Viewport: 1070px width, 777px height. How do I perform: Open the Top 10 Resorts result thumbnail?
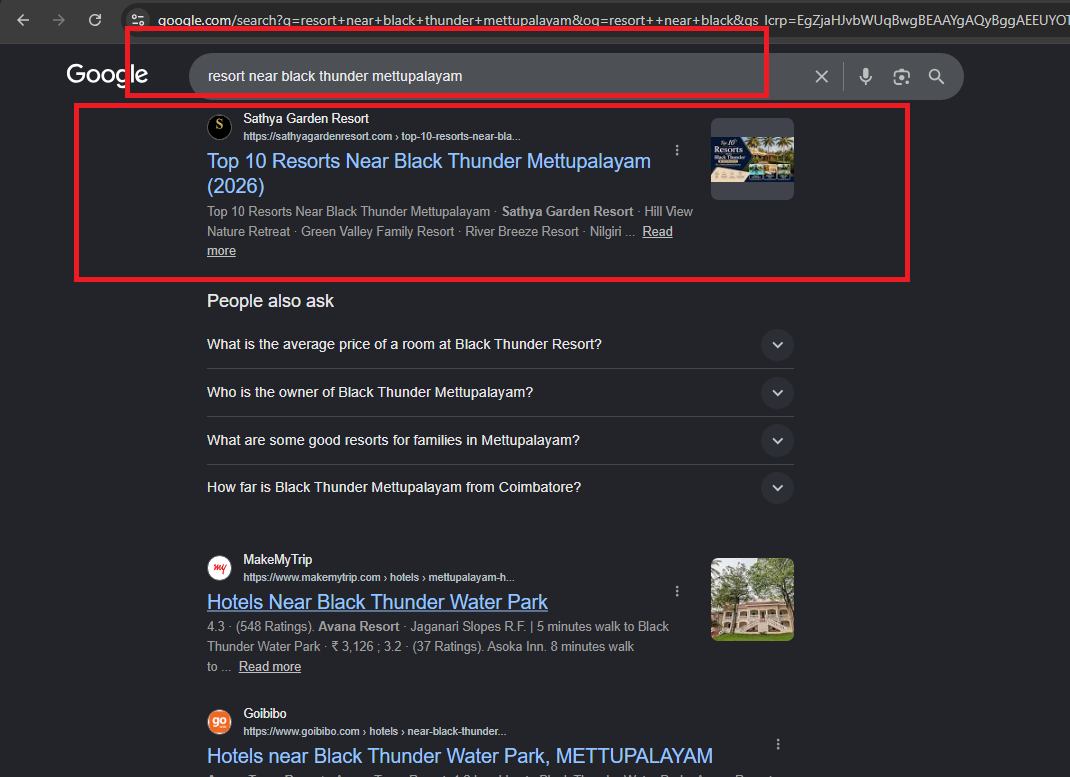pos(752,159)
